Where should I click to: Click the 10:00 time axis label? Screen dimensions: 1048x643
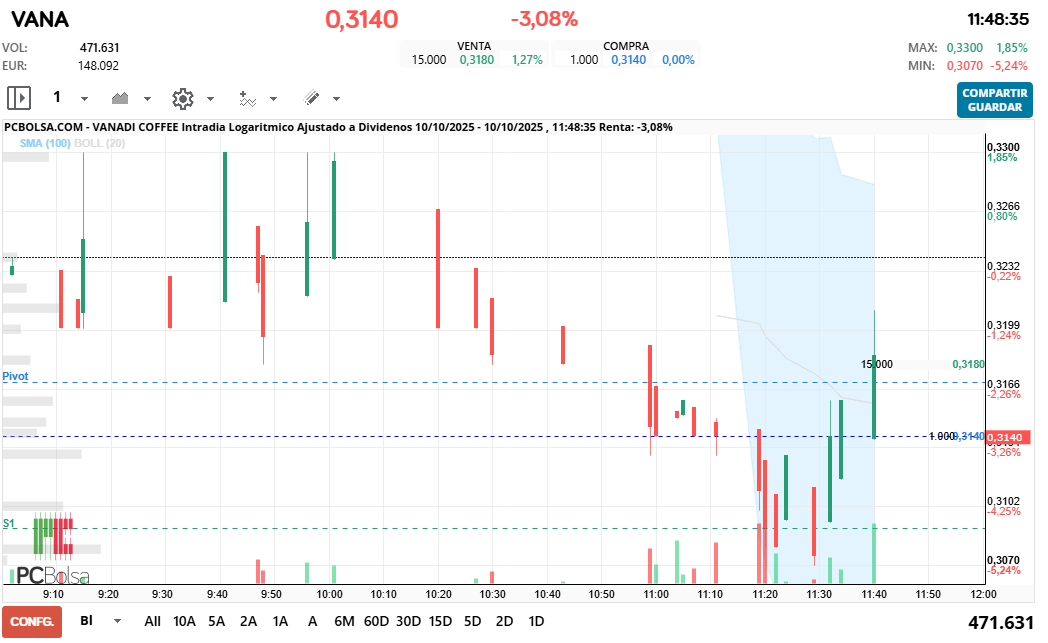[329, 594]
